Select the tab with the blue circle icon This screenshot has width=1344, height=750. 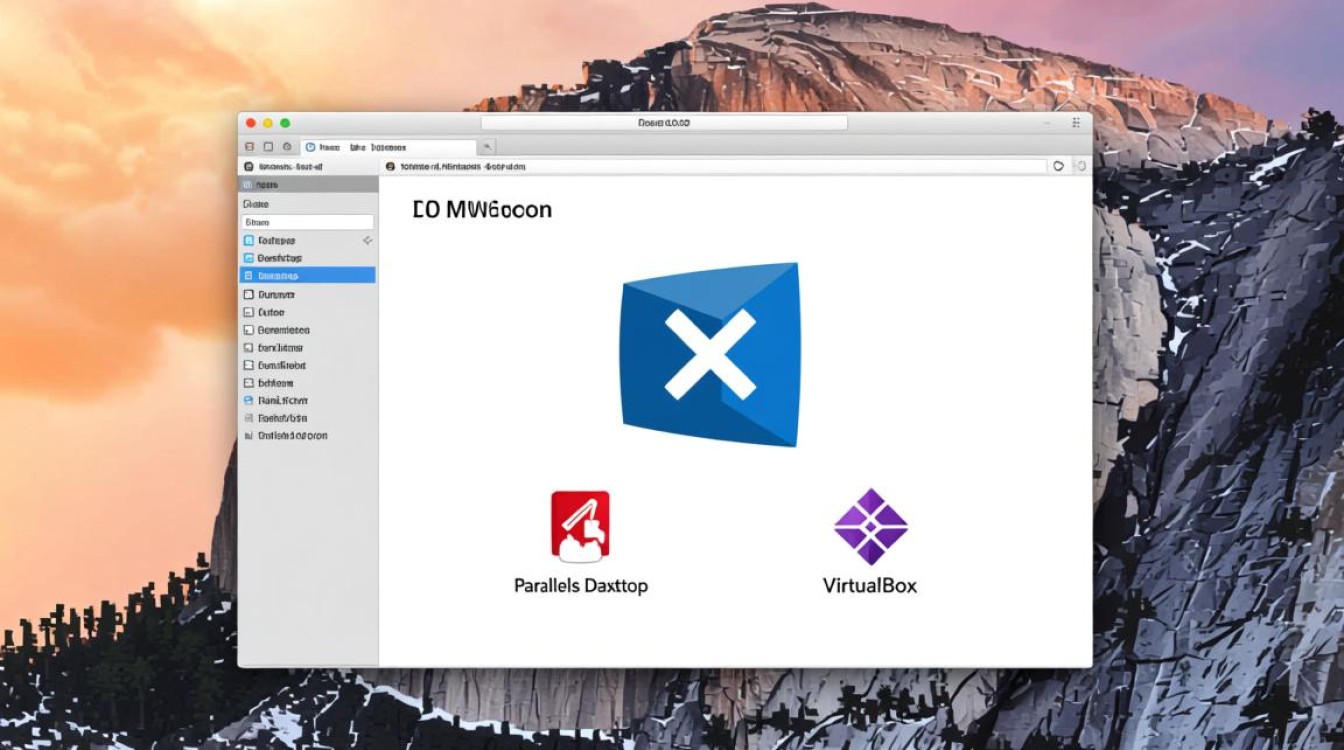tap(386, 147)
